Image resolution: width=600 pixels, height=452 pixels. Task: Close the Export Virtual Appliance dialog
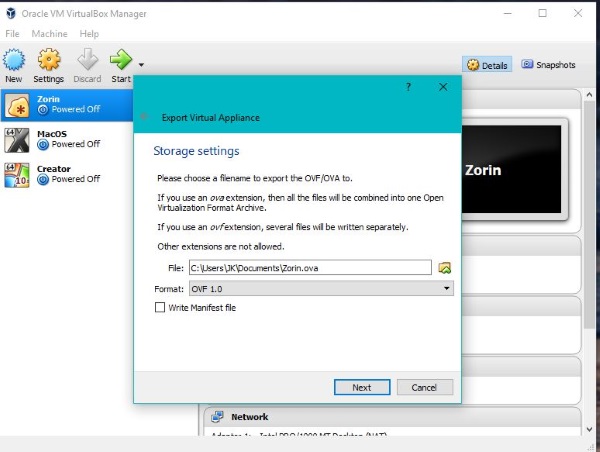[x=443, y=87]
